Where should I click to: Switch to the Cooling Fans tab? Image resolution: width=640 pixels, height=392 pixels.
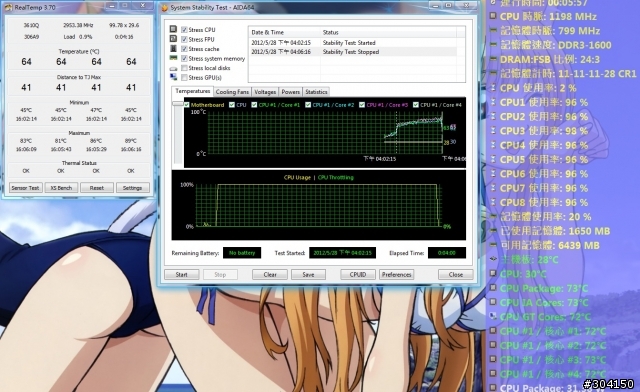pyautogui.click(x=232, y=92)
